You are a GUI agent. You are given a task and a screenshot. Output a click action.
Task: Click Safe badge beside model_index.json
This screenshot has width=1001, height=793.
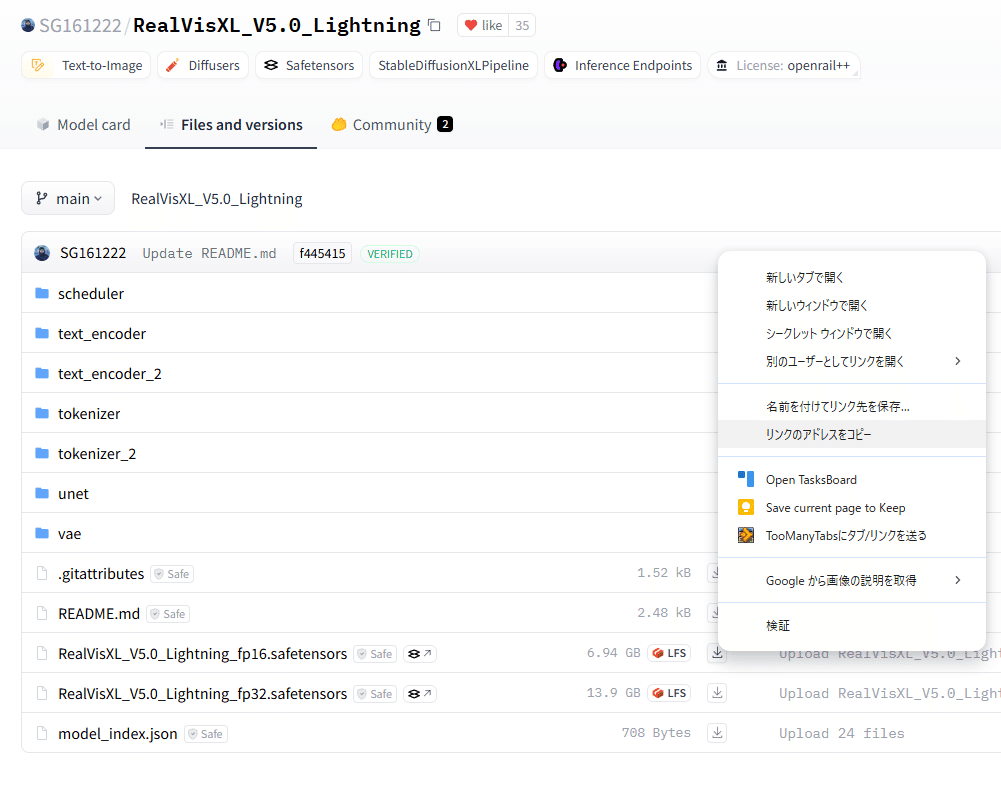coord(206,734)
